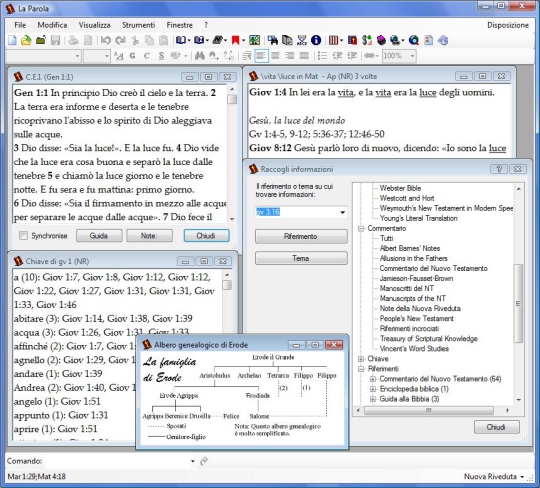540x488 pixels.
Task: Open the Strumenti menu
Action: pyautogui.click(x=138, y=25)
